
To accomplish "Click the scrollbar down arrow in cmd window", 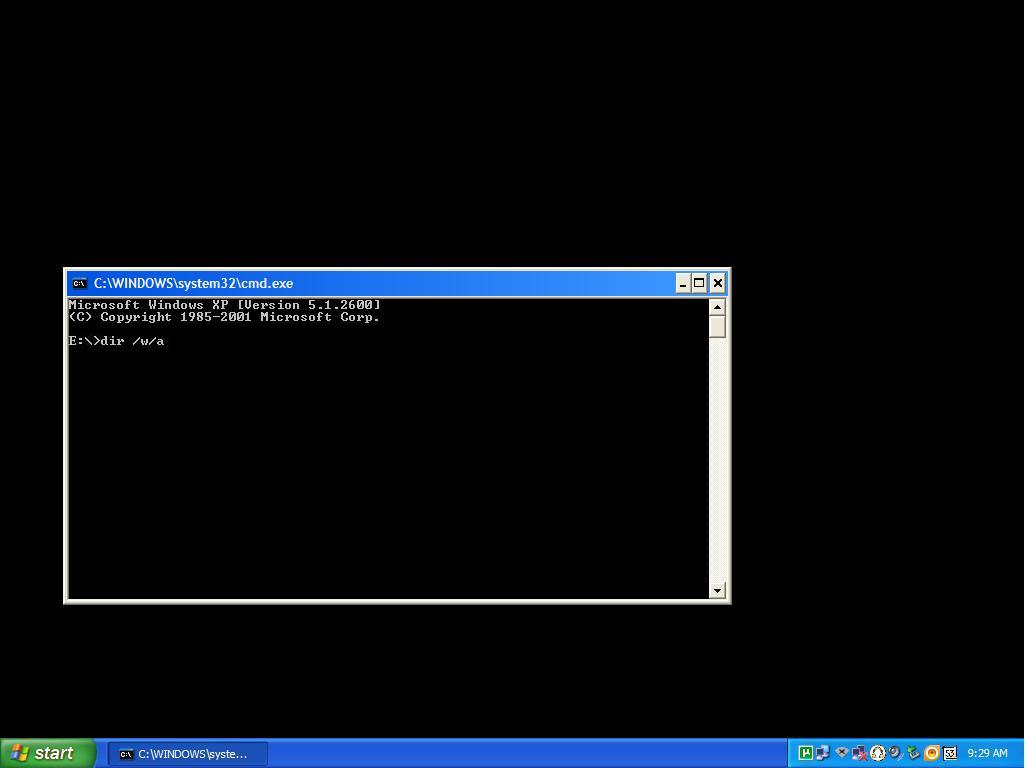I will tap(717, 590).
